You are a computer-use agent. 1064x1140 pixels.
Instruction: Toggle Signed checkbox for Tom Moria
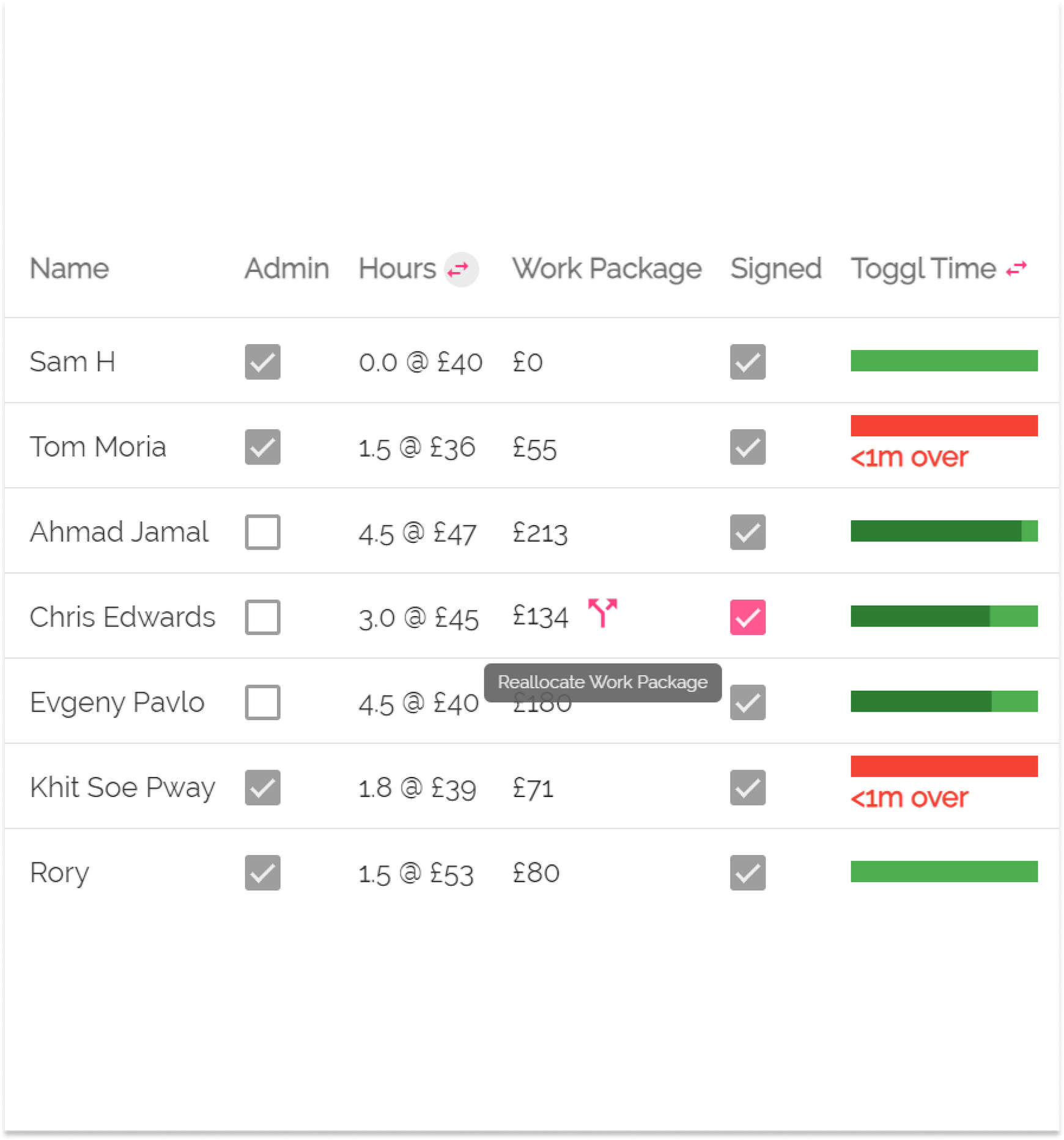[747, 447]
